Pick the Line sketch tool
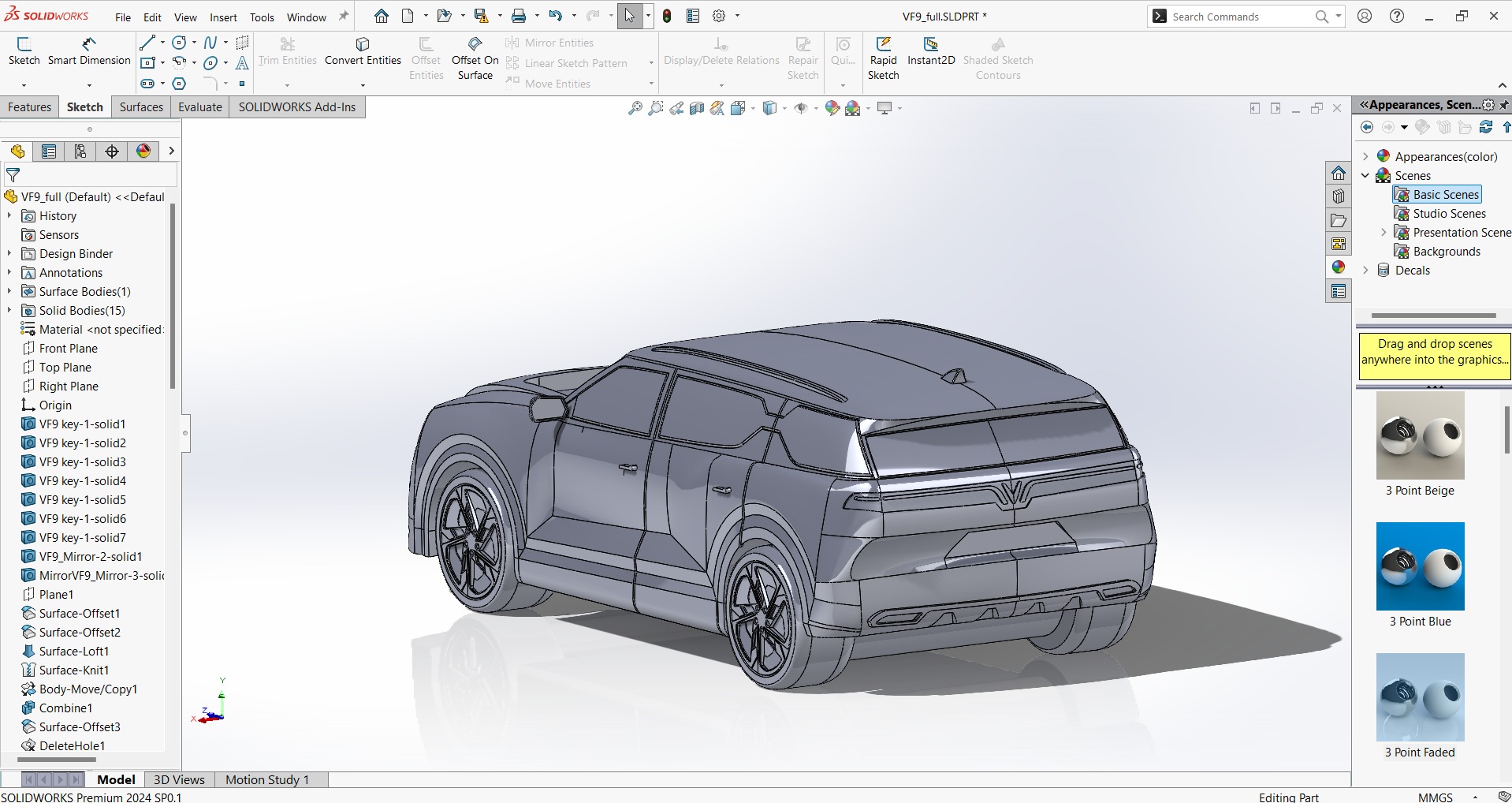The height and width of the screenshot is (803, 1512). pos(147,43)
